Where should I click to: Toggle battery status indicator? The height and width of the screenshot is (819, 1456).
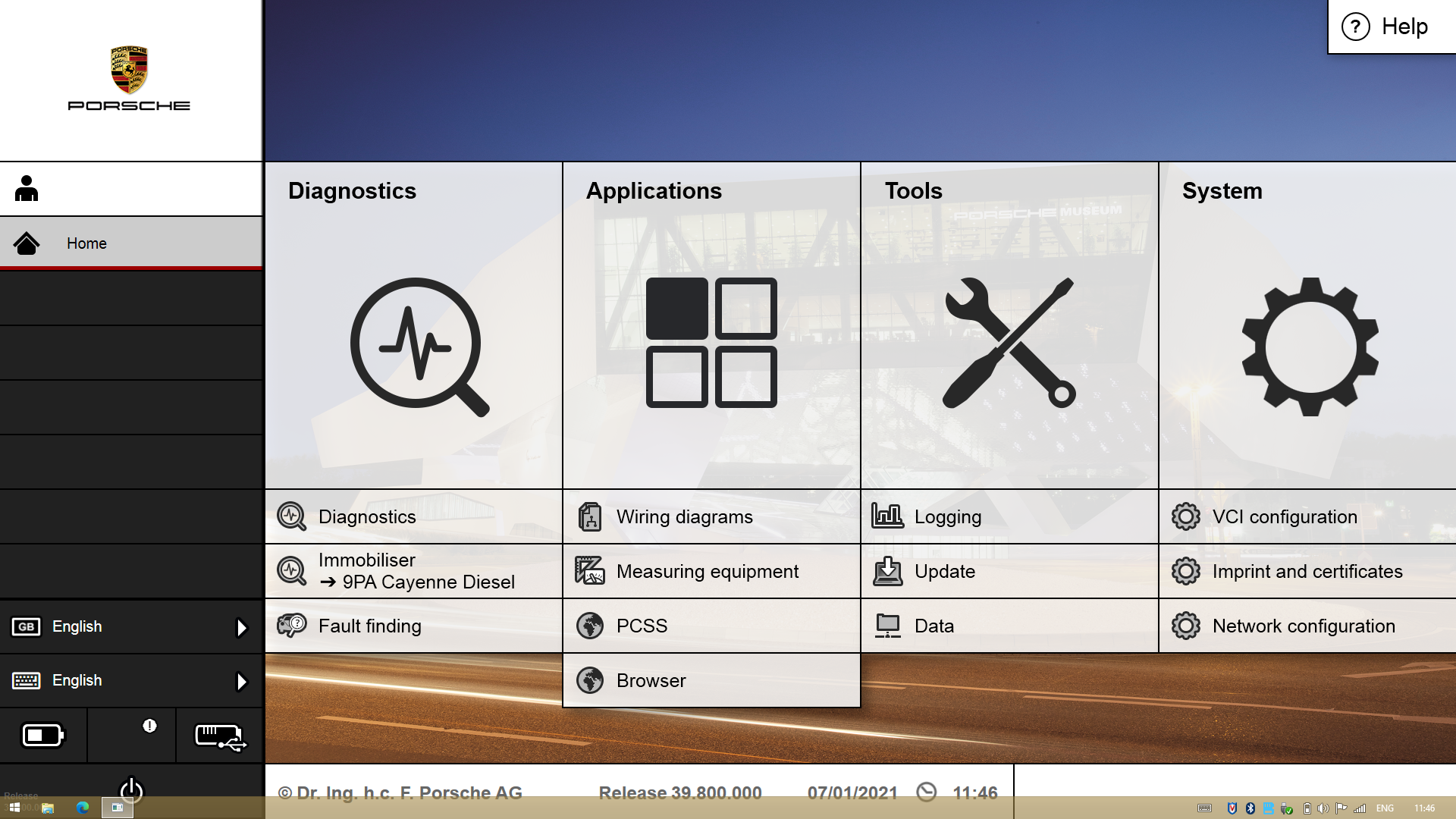click(x=43, y=735)
